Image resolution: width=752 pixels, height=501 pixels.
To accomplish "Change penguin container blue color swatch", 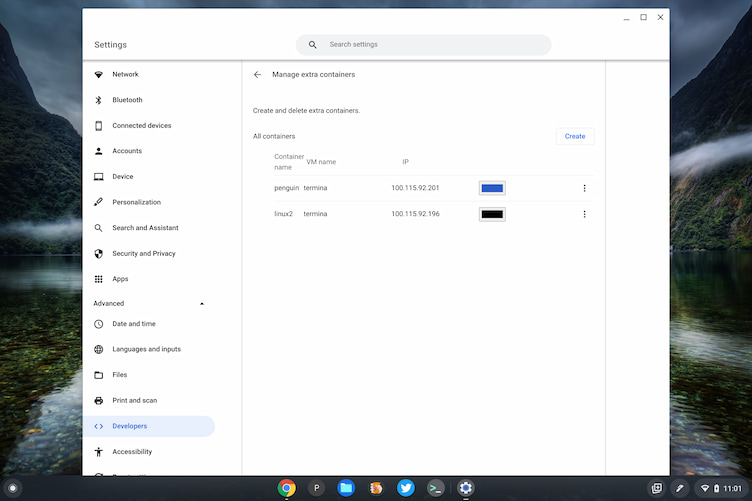I will [492, 188].
